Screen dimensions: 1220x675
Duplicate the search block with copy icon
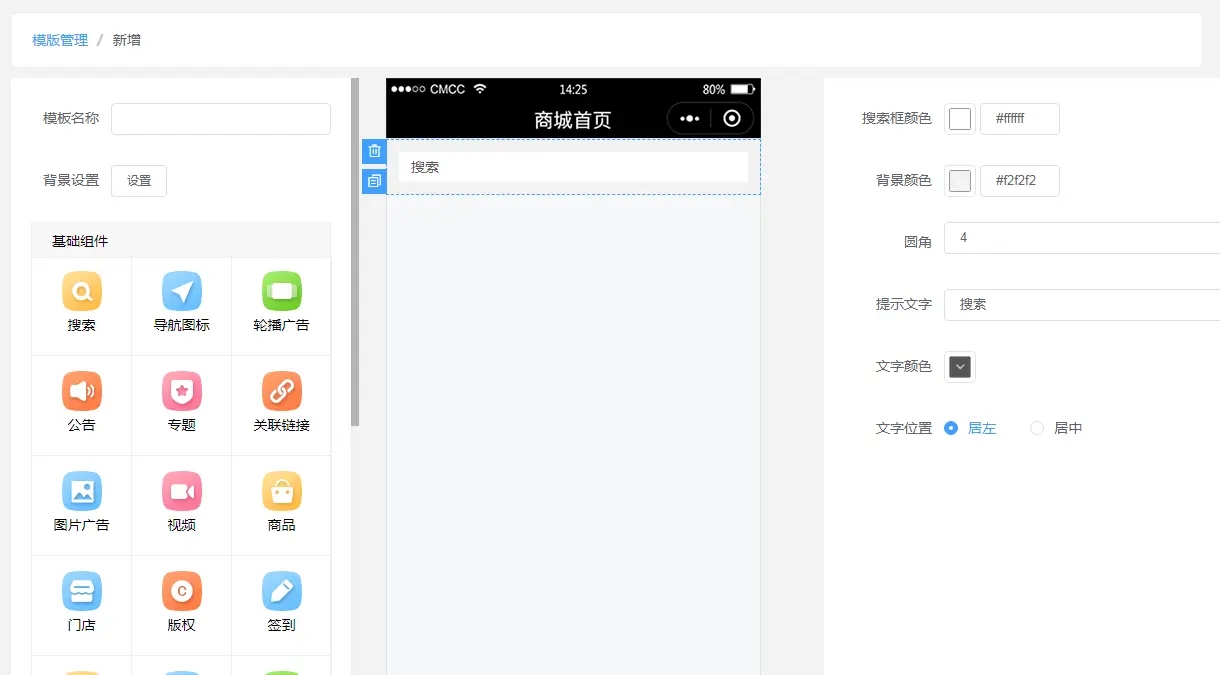coord(374,181)
